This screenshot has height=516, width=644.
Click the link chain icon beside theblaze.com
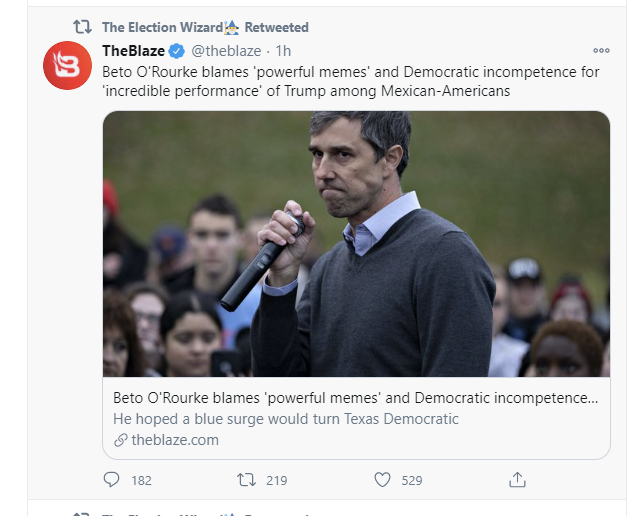[x=121, y=440]
